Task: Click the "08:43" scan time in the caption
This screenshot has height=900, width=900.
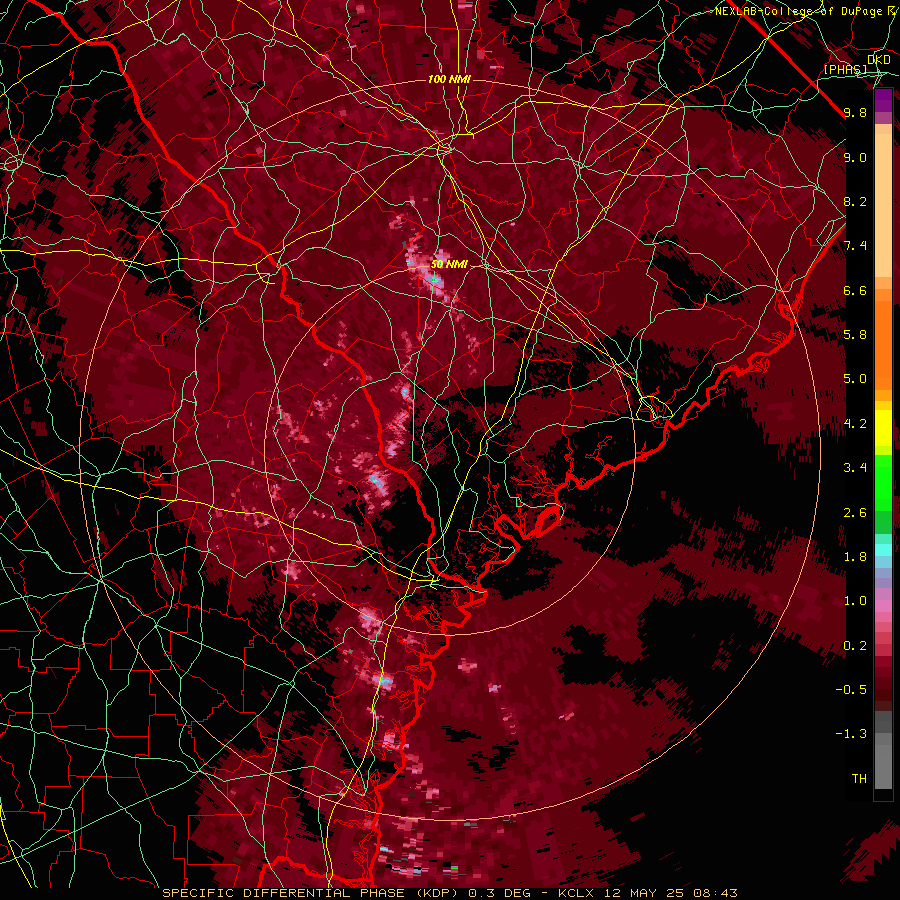Action: point(716,893)
